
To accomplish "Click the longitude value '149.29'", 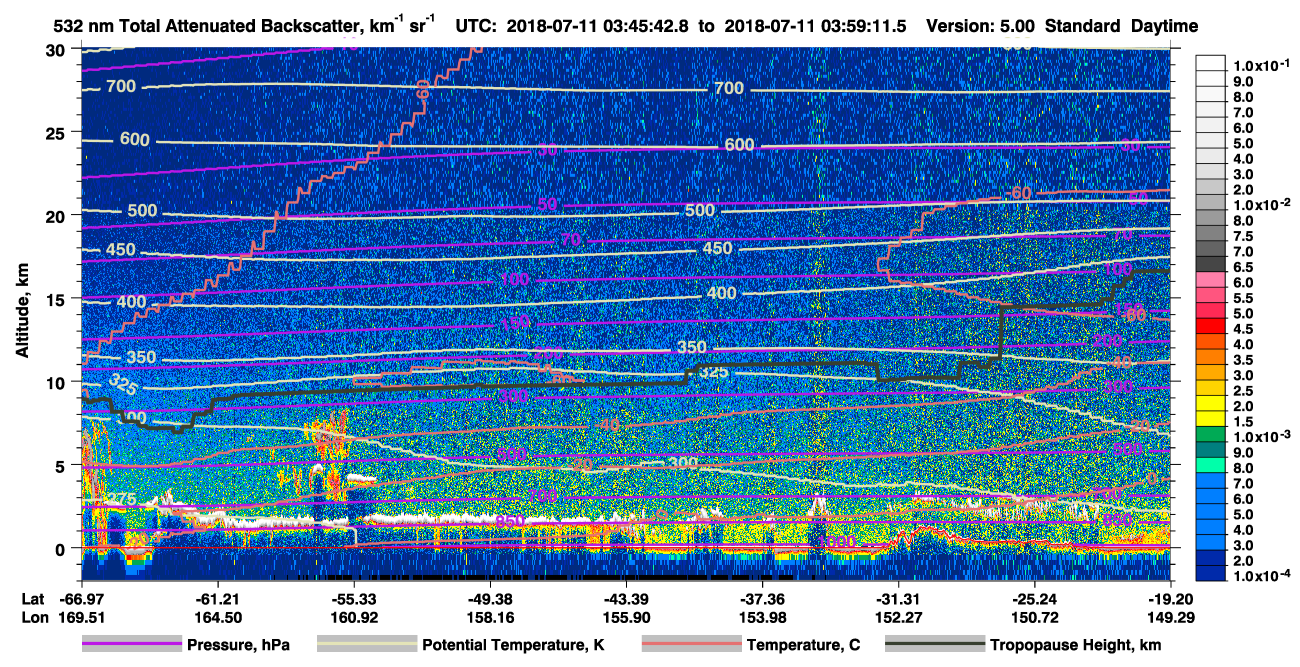I will point(1171,617).
